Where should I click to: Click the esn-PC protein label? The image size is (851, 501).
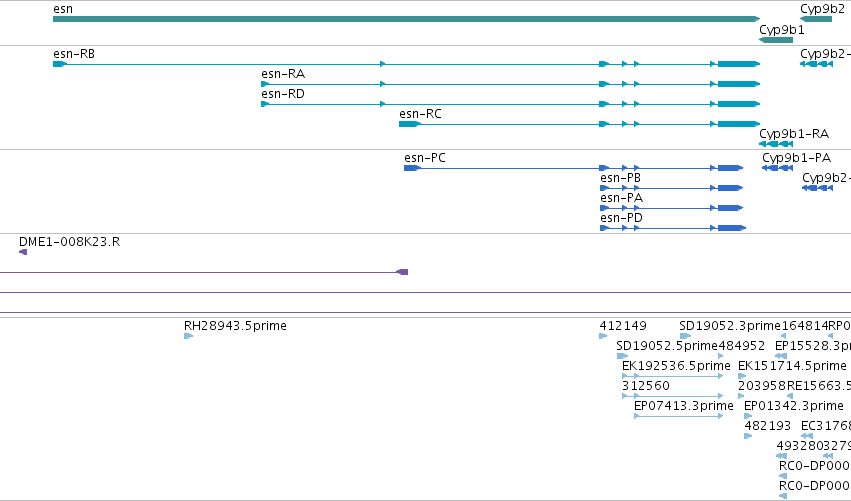424,158
